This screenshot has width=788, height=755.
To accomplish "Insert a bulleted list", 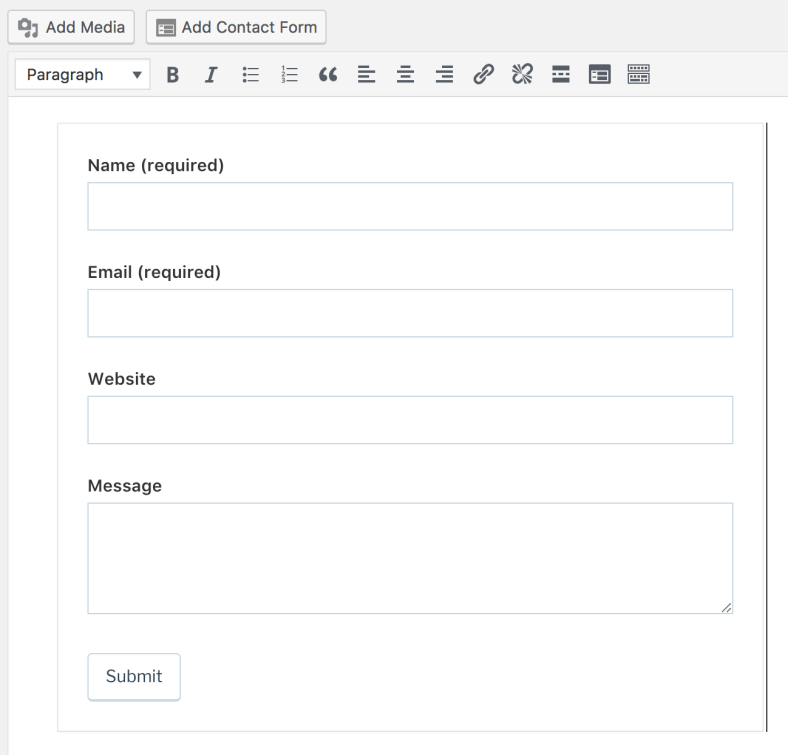I will point(249,76).
